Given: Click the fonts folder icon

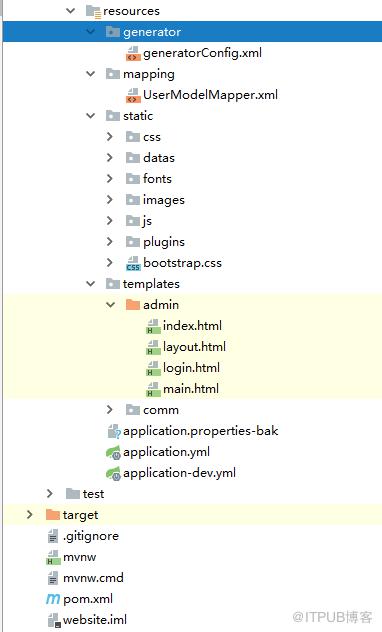Looking at the screenshot, I should [x=133, y=179].
